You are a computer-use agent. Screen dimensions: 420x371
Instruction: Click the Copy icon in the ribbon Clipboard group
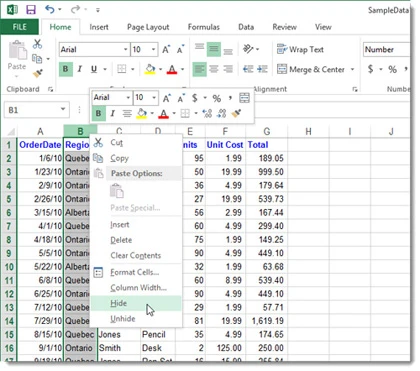click(x=37, y=59)
